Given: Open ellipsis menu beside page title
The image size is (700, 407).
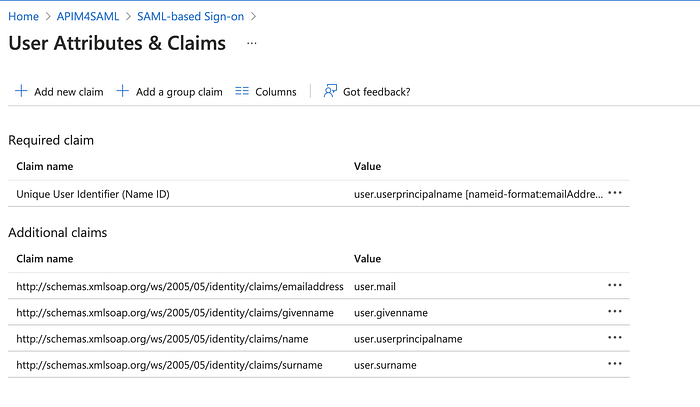Looking at the screenshot, I should click(x=252, y=43).
